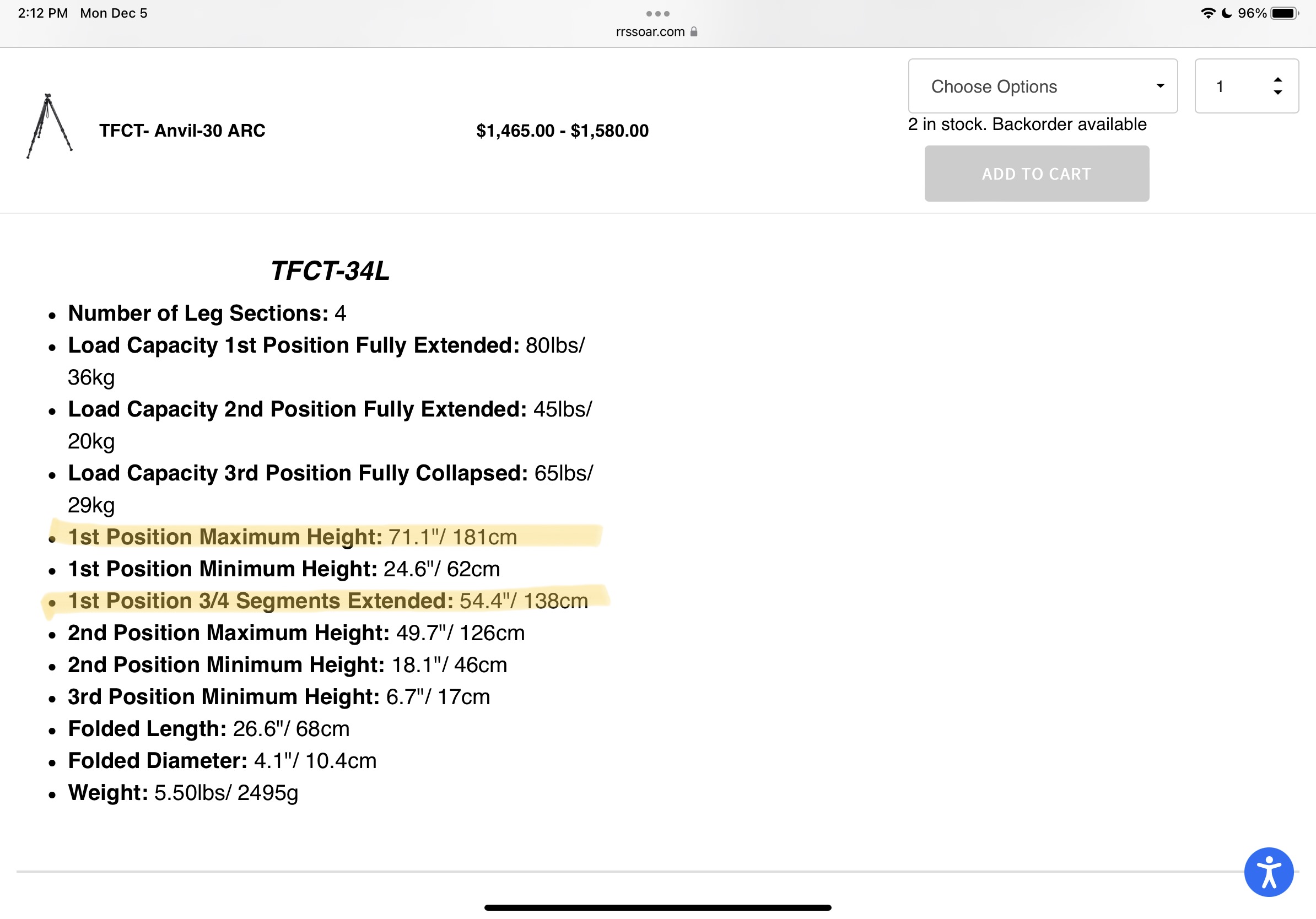
Task: Click the TFCT Anvil-30 tripod thumbnail
Action: [x=49, y=126]
